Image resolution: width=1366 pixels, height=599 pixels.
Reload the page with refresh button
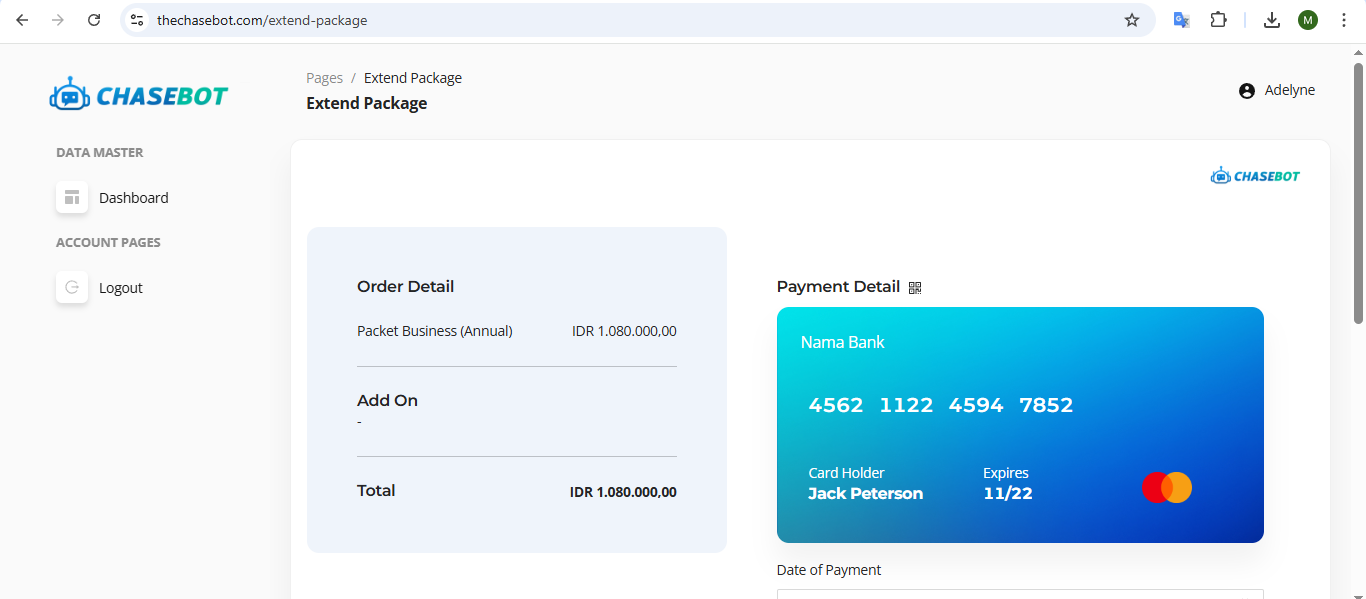pyautogui.click(x=94, y=20)
